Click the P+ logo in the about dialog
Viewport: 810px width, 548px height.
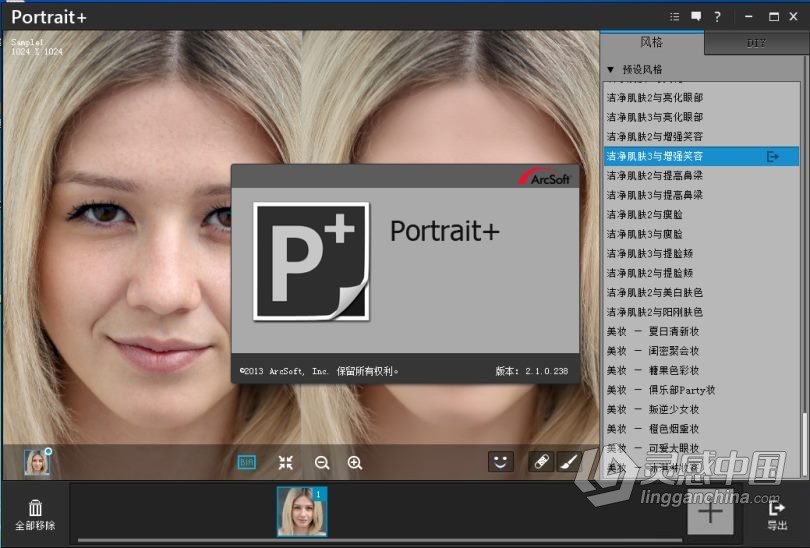(311, 261)
